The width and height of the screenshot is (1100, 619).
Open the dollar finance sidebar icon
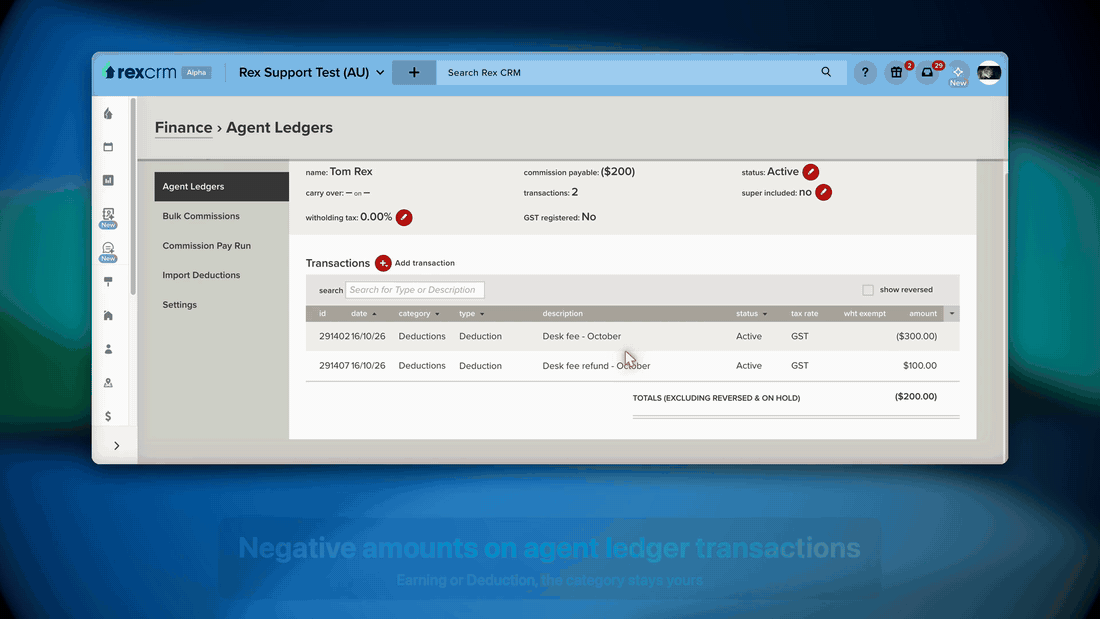pyautogui.click(x=108, y=416)
